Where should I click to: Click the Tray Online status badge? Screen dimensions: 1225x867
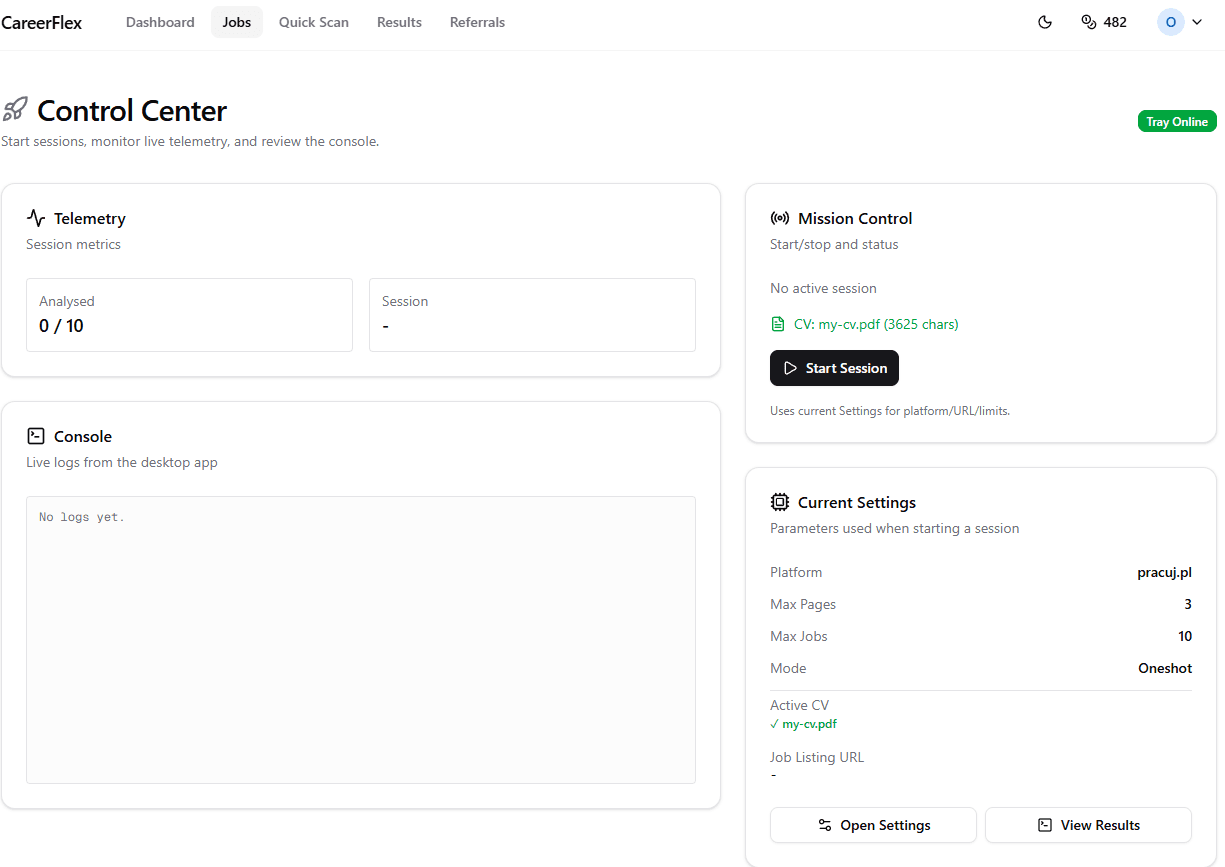coord(1177,120)
